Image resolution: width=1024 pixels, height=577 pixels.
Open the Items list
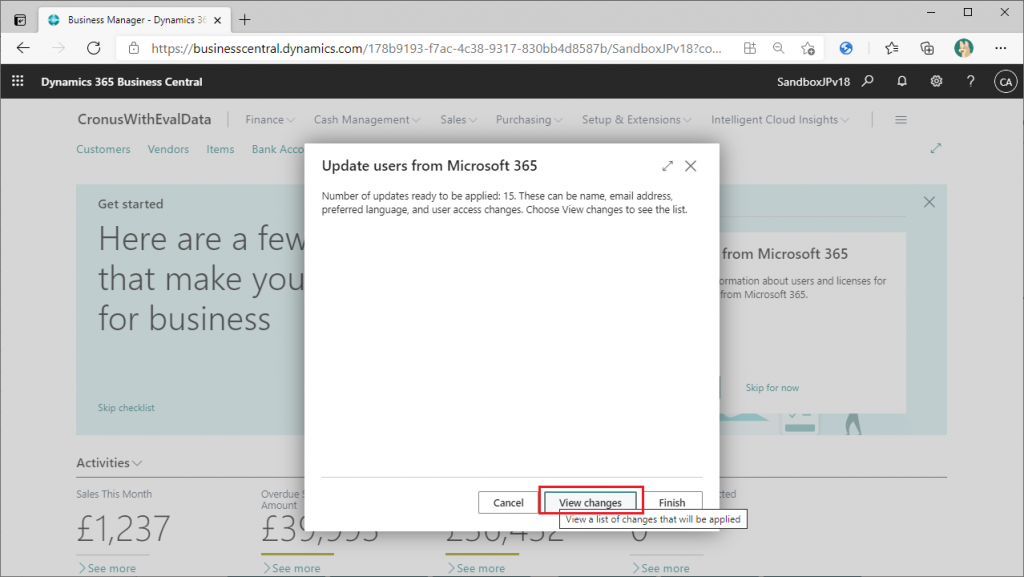coord(220,149)
